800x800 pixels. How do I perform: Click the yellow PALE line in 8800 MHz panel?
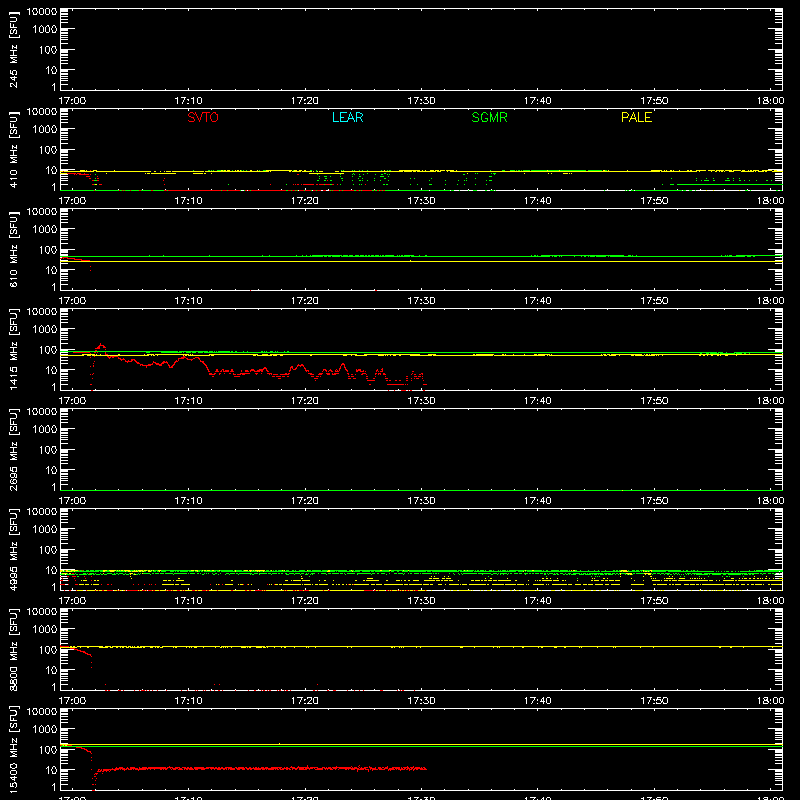(421, 647)
